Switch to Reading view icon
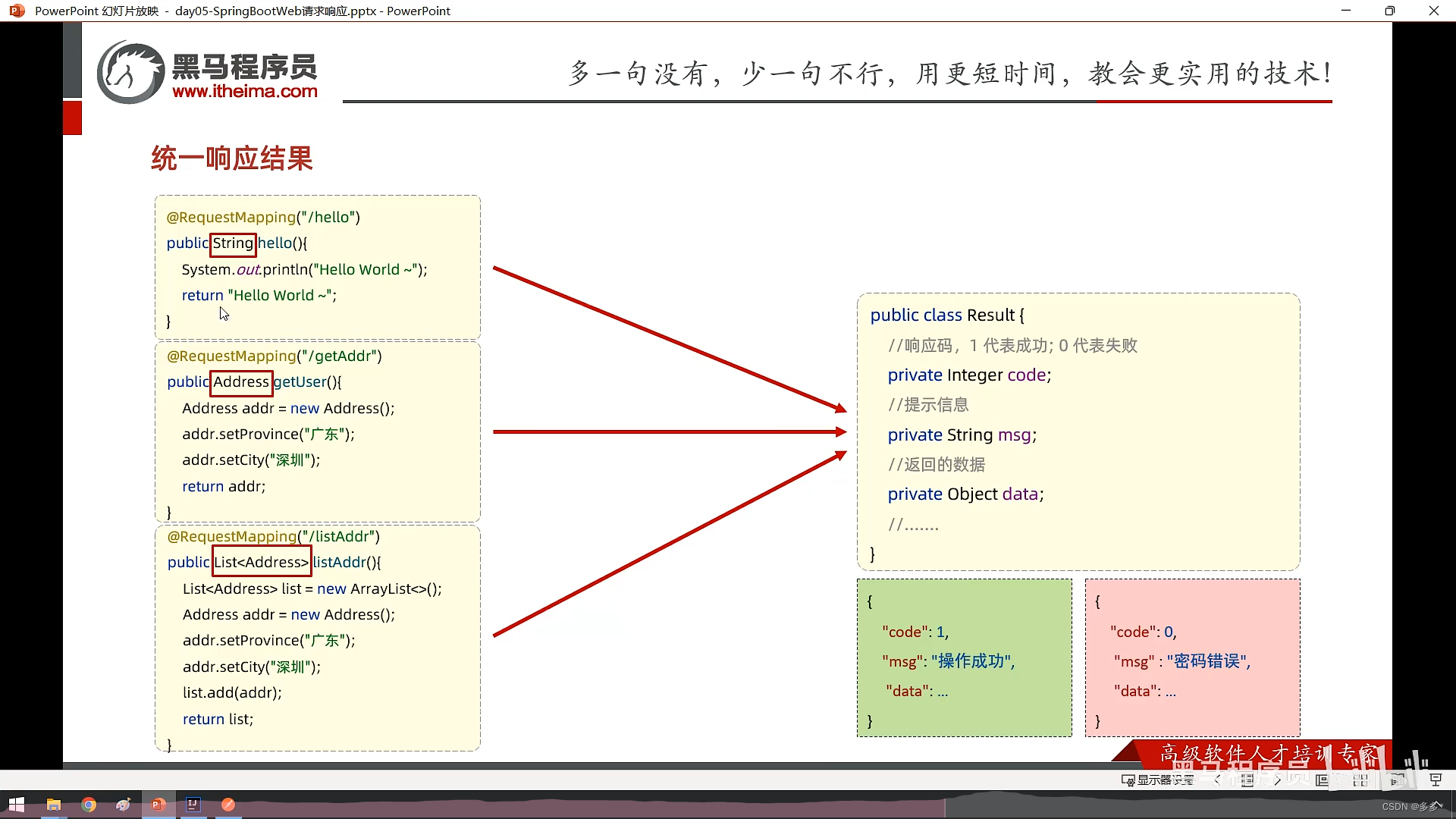This screenshot has width=1456, height=819. point(1398,780)
